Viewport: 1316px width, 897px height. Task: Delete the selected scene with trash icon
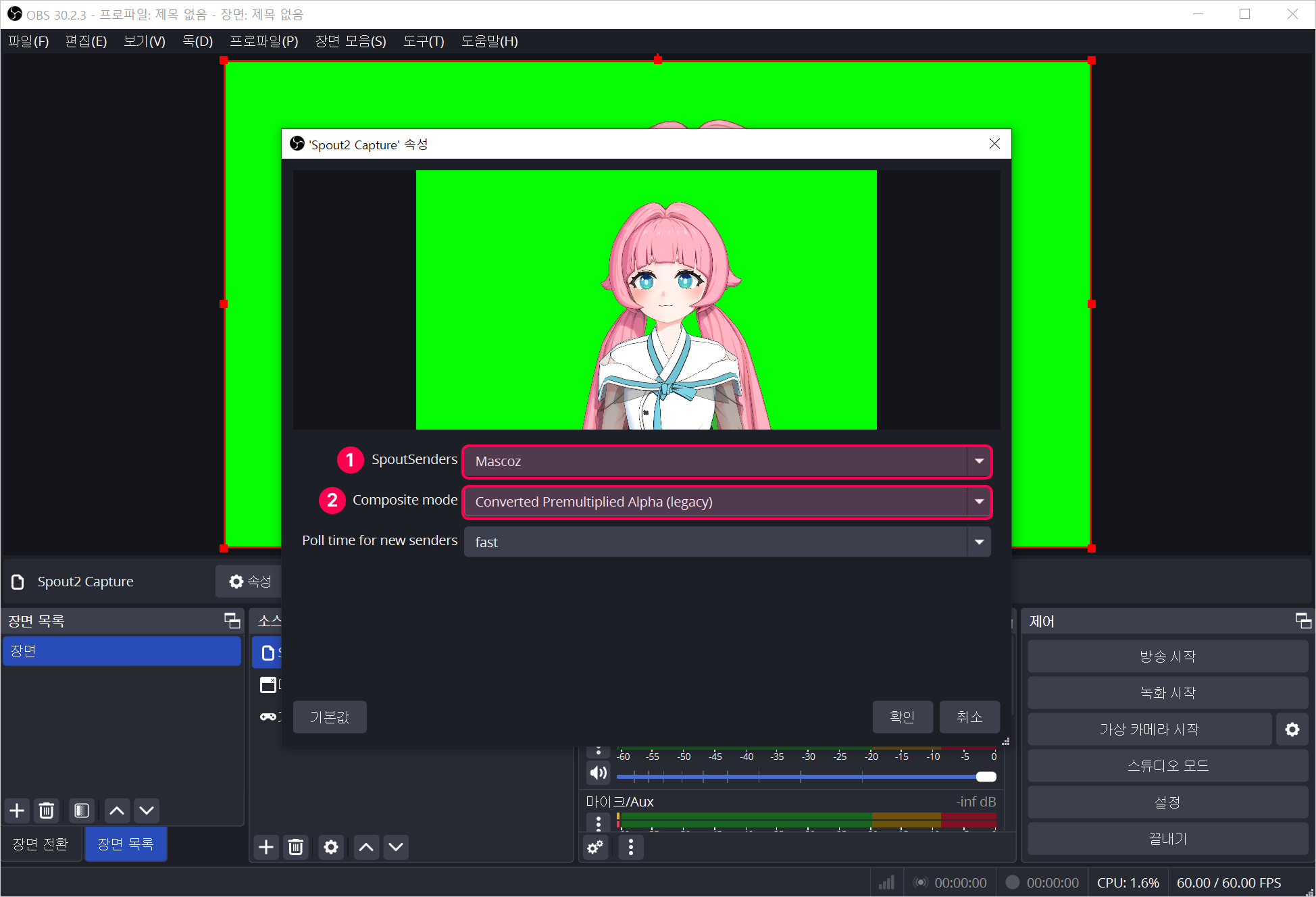[x=47, y=811]
